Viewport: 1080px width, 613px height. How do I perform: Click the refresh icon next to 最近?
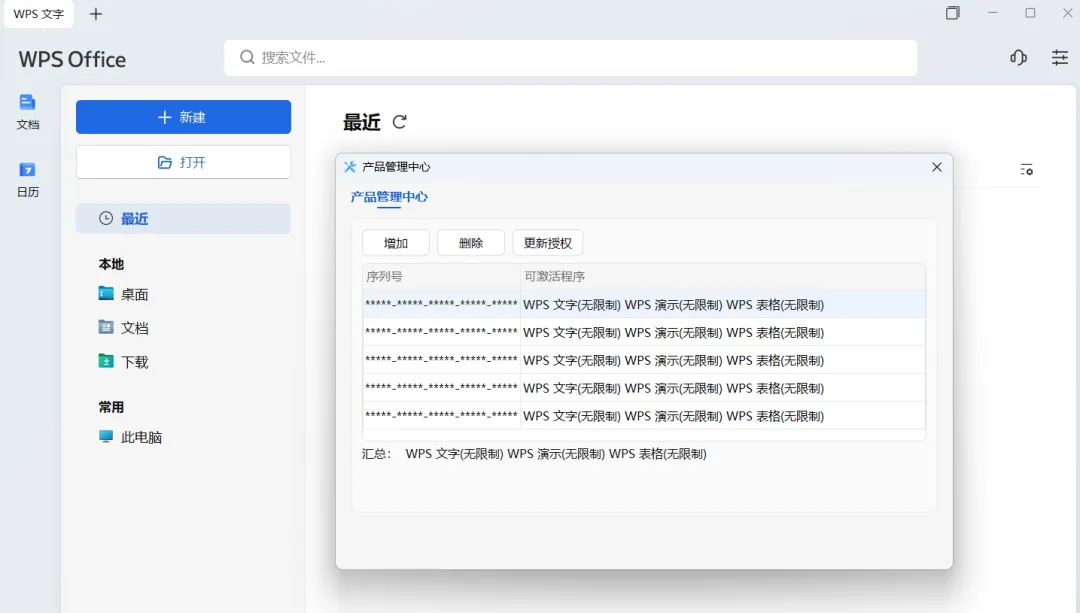(x=399, y=122)
